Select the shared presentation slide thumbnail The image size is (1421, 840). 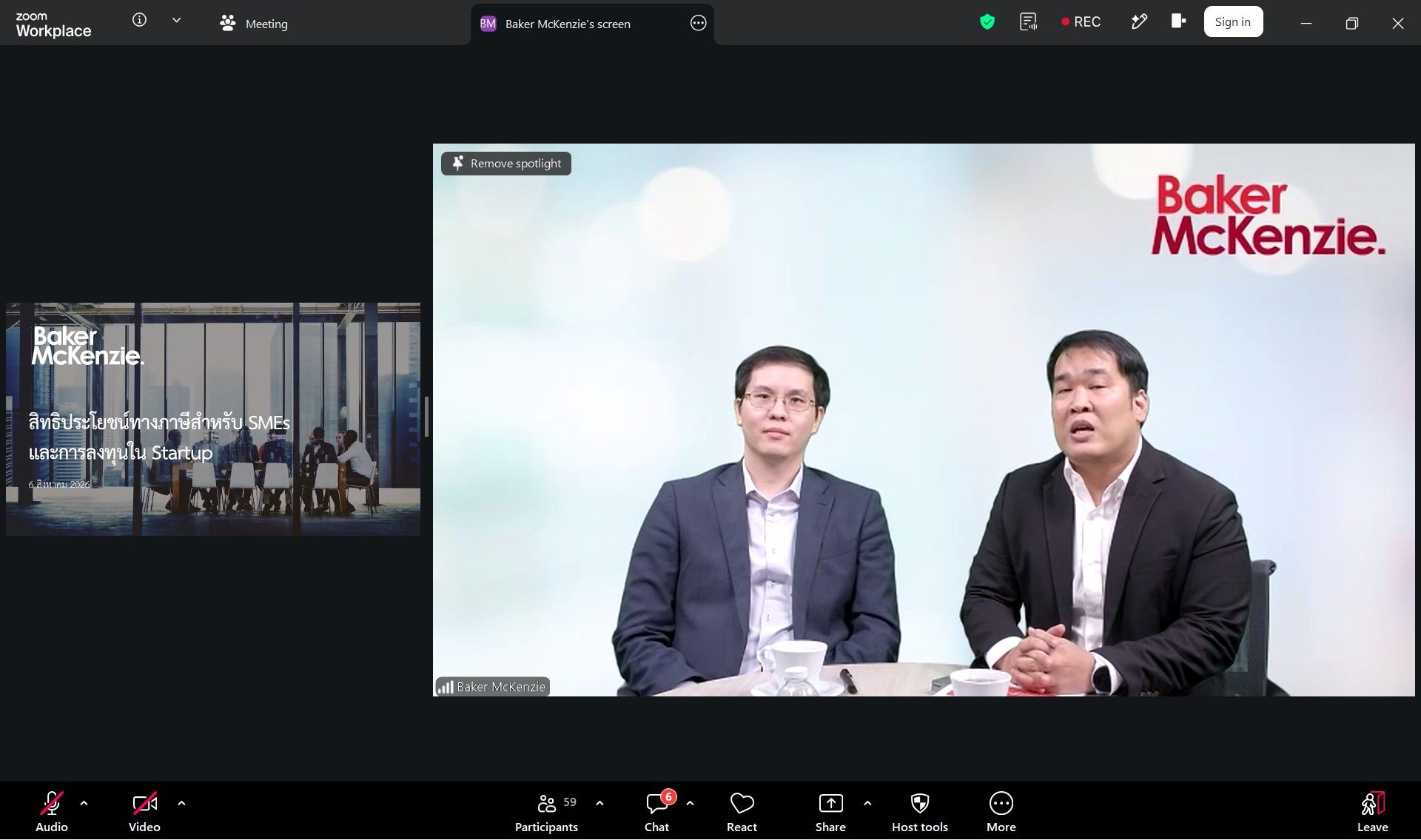[x=213, y=419]
